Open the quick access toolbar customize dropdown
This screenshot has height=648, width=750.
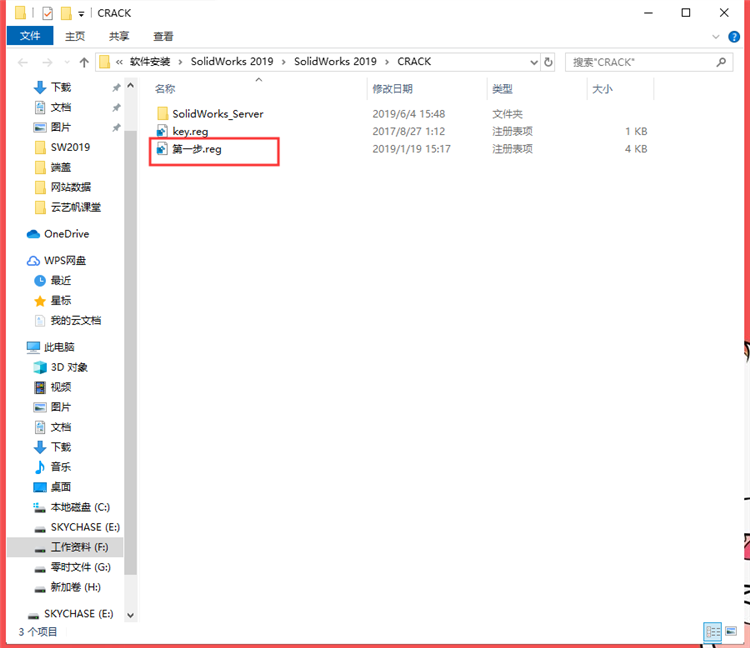click(81, 14)
